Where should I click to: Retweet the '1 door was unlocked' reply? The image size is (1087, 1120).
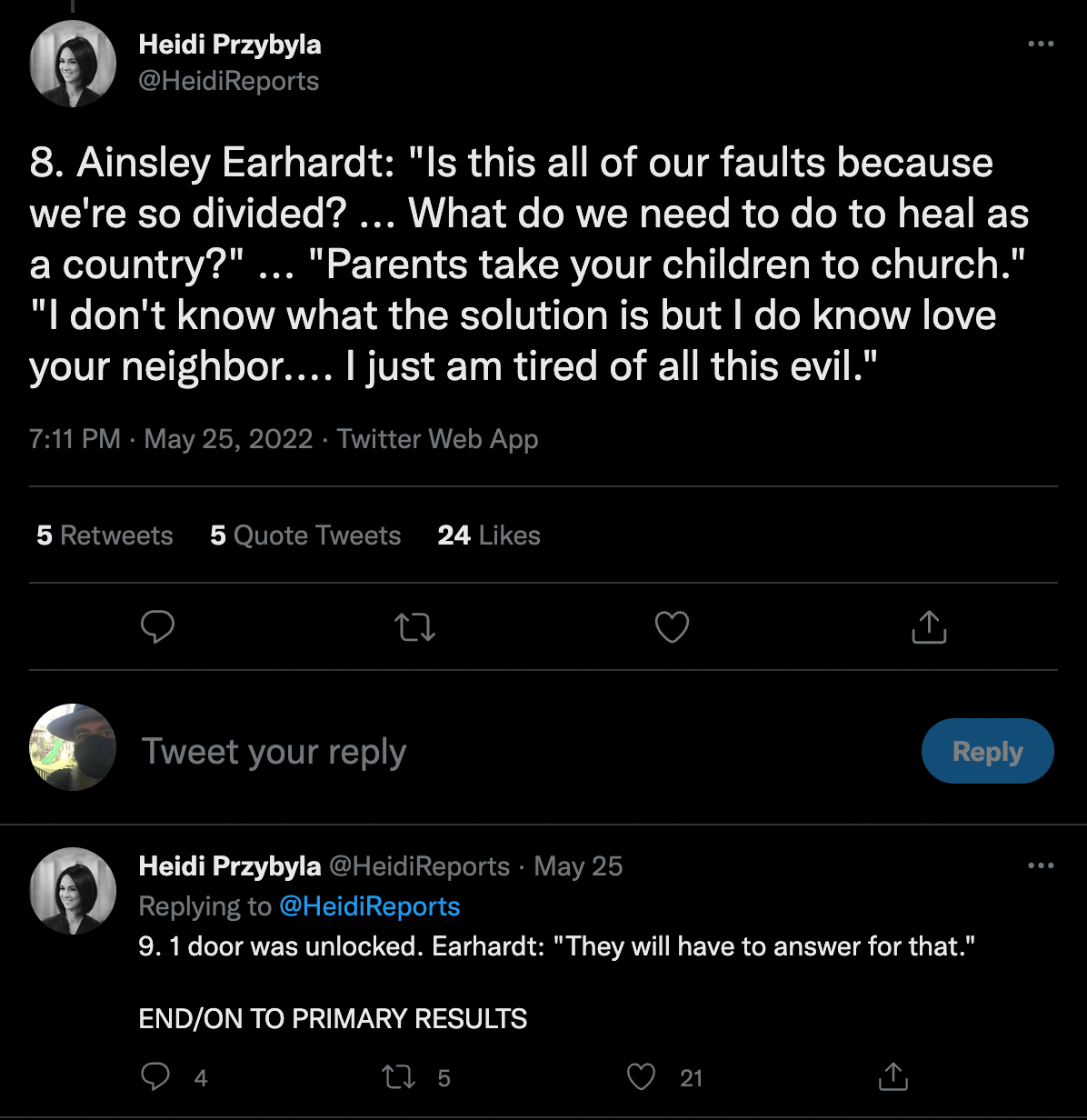[x=395, y=1077]
